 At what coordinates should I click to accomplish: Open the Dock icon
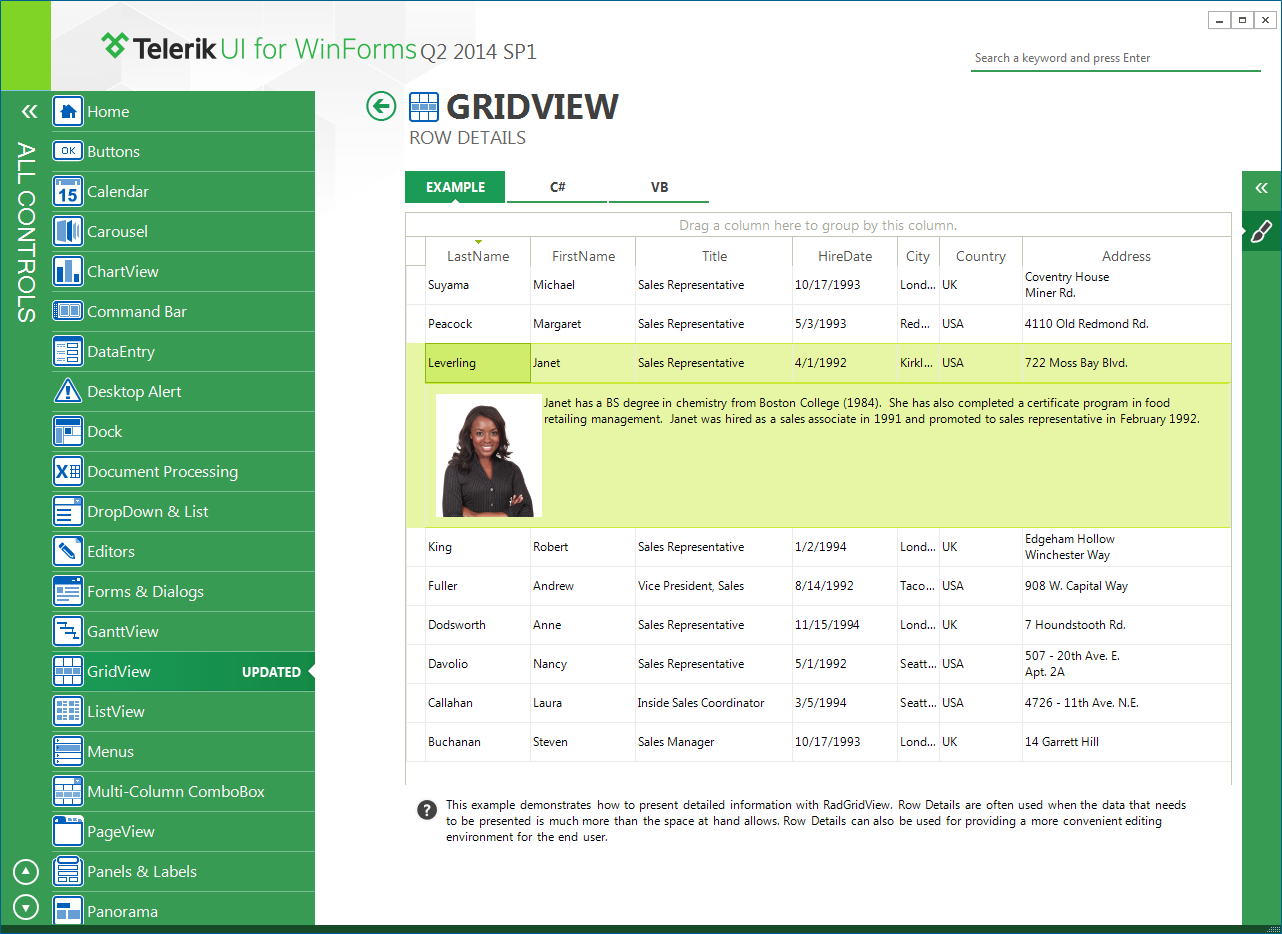pos(68,432)
